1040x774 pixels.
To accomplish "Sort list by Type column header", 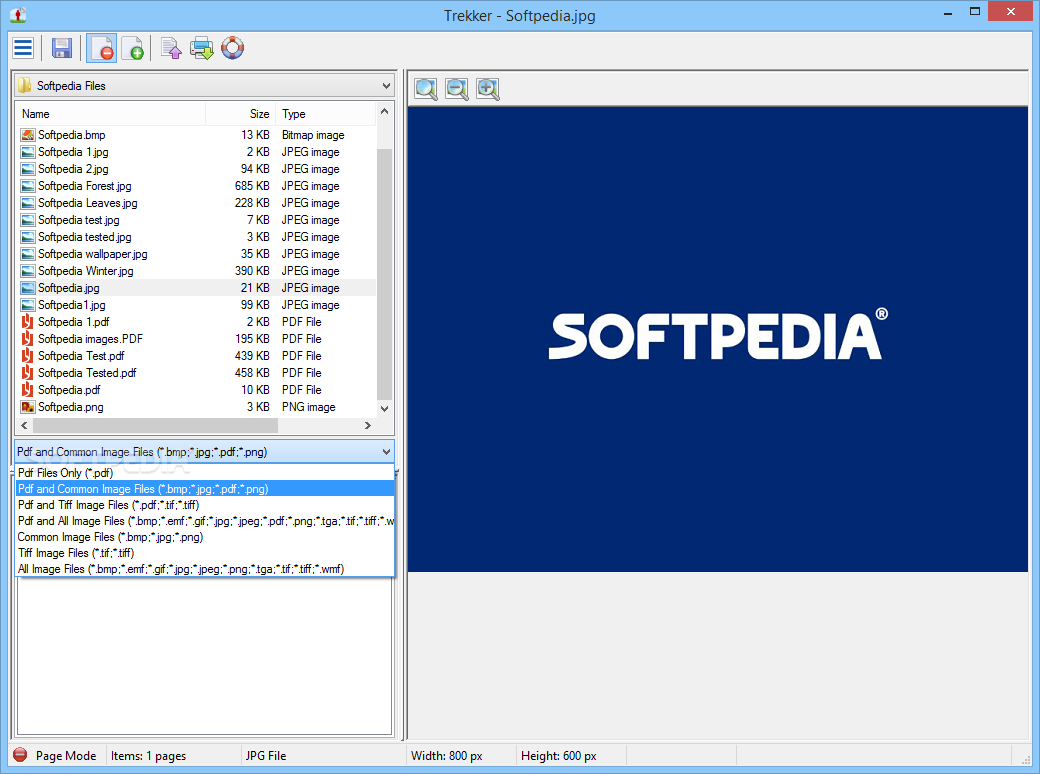I will (326, 114).
